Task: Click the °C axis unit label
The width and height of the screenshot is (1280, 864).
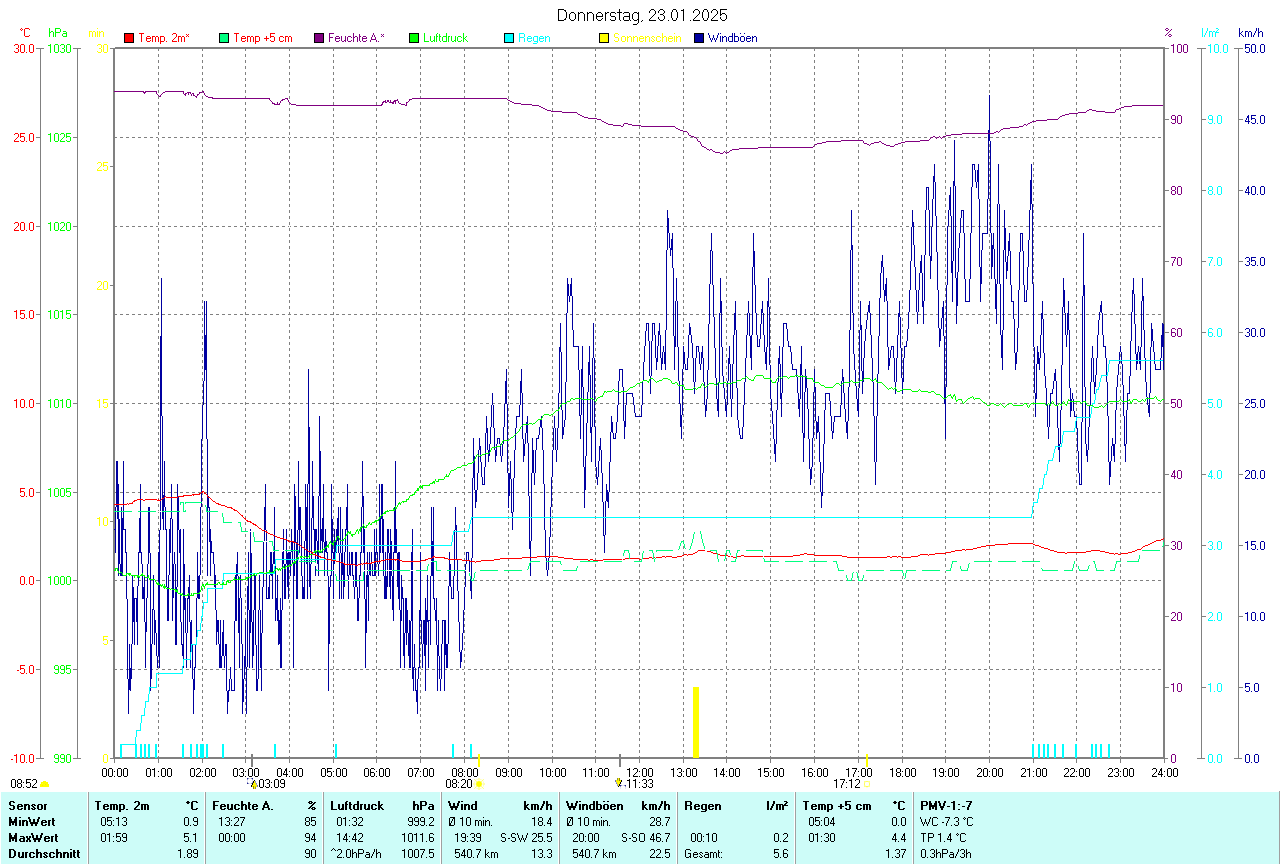Action: tap(25, 33)
